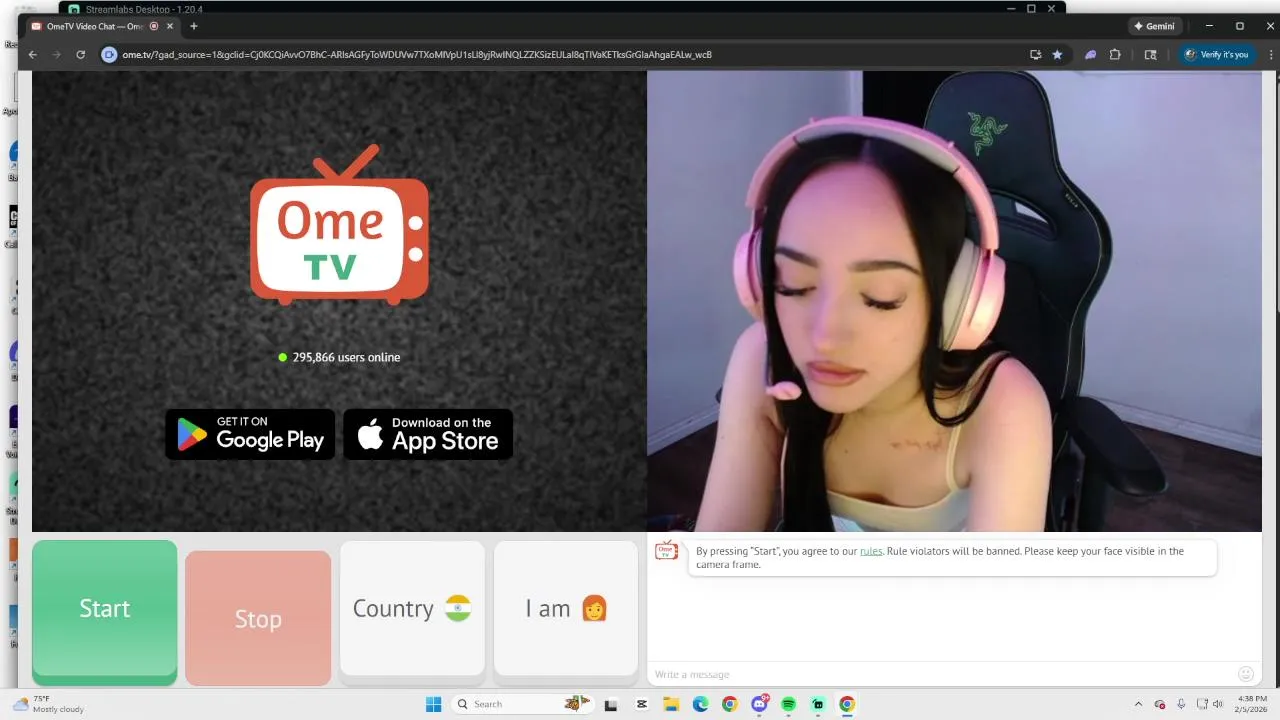The width and height of the screenshot is (1280, 720).
Task: Show hidden system tray icons
Action: [x=1138, y=704]
